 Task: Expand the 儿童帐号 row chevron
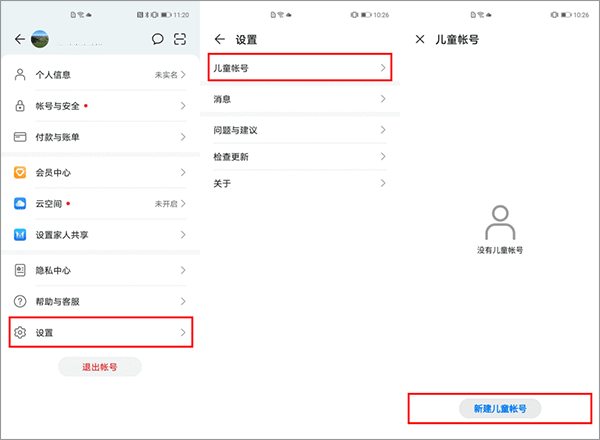(383, 67)
